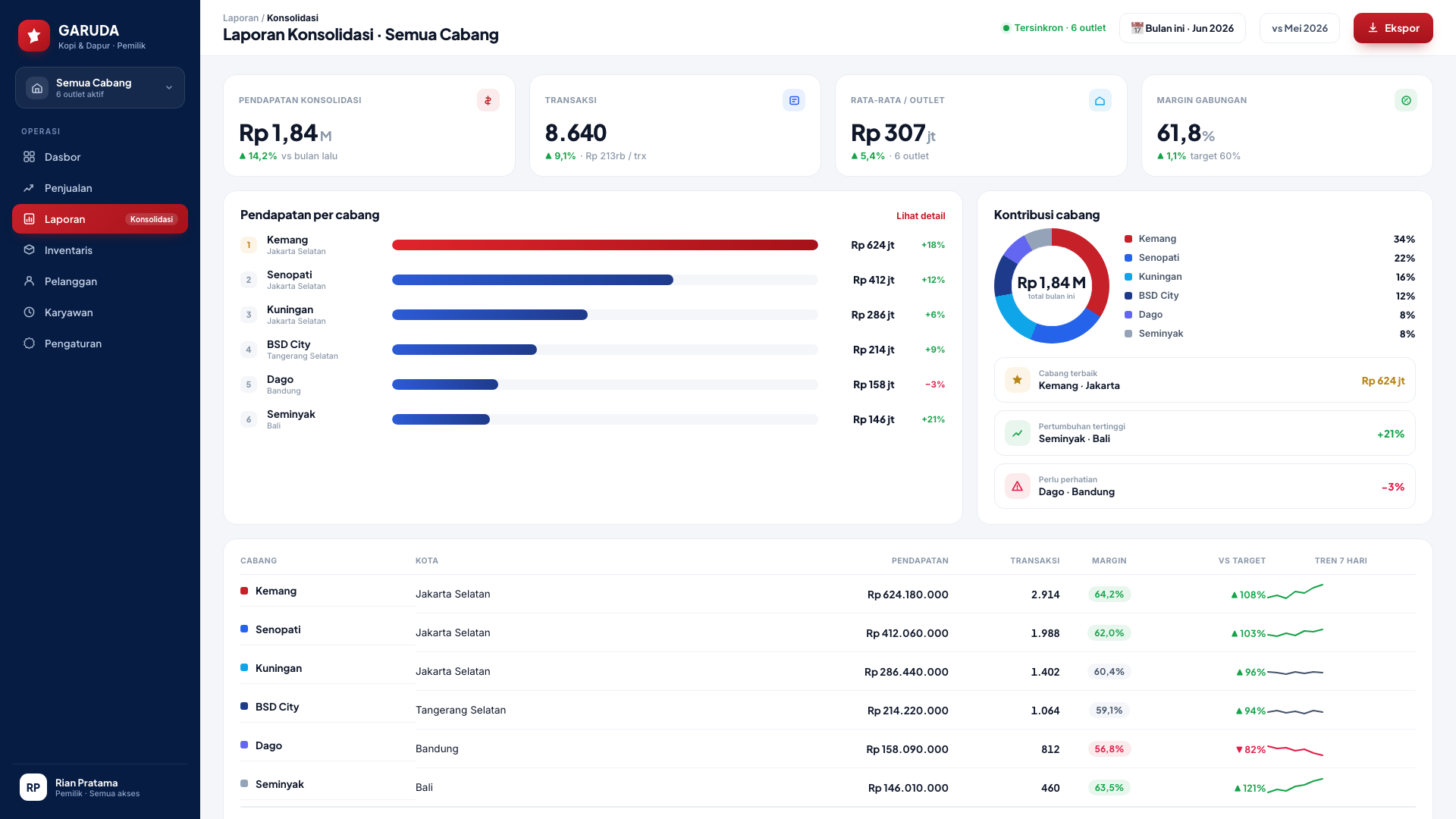Open the vs Mei 2026 comparison selector

tap(1300, 28)
